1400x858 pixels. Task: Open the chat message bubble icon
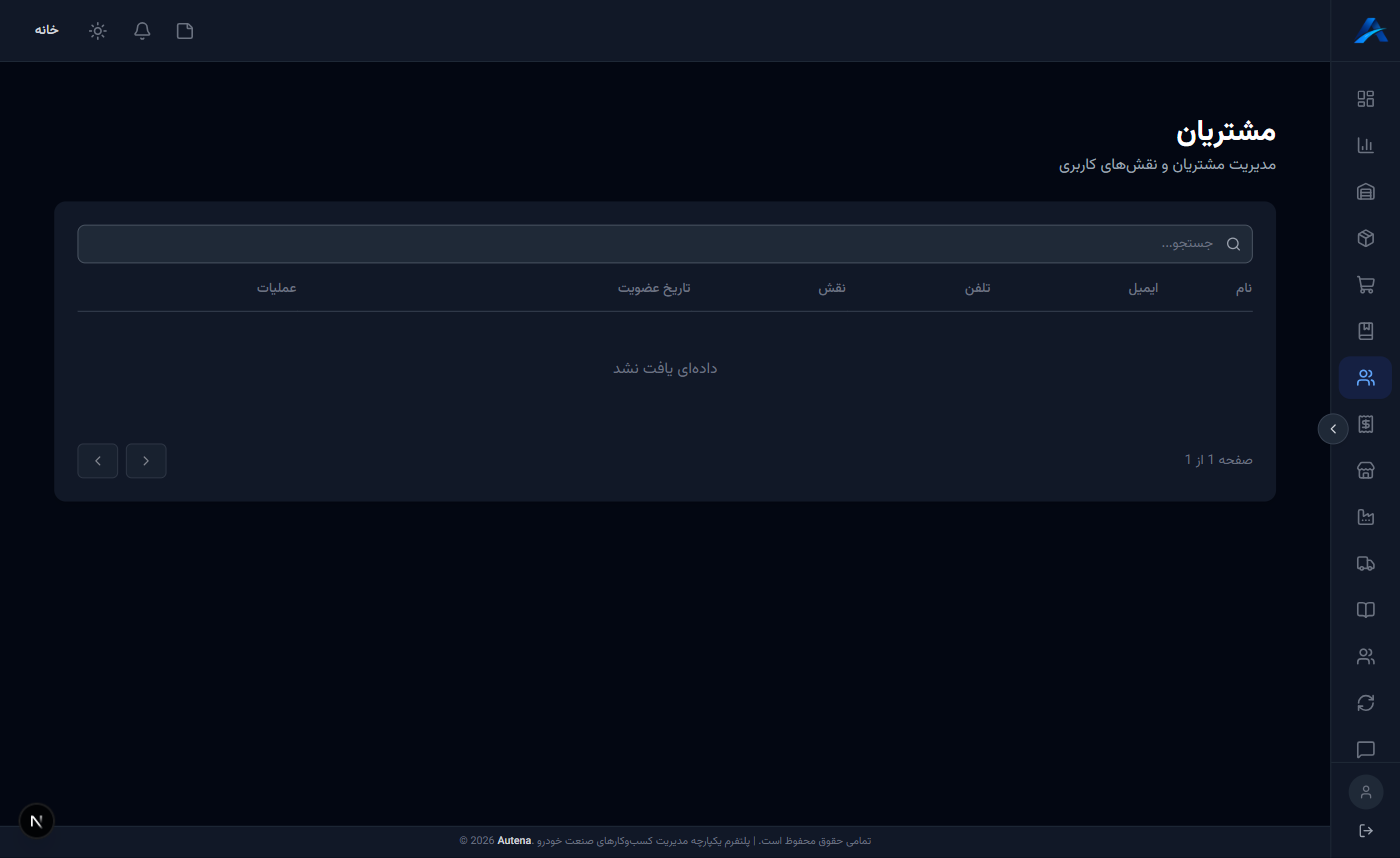point(1365,749)
